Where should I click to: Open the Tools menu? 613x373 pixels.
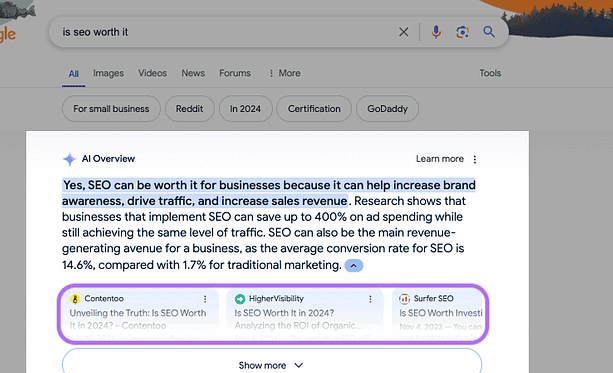490,73
